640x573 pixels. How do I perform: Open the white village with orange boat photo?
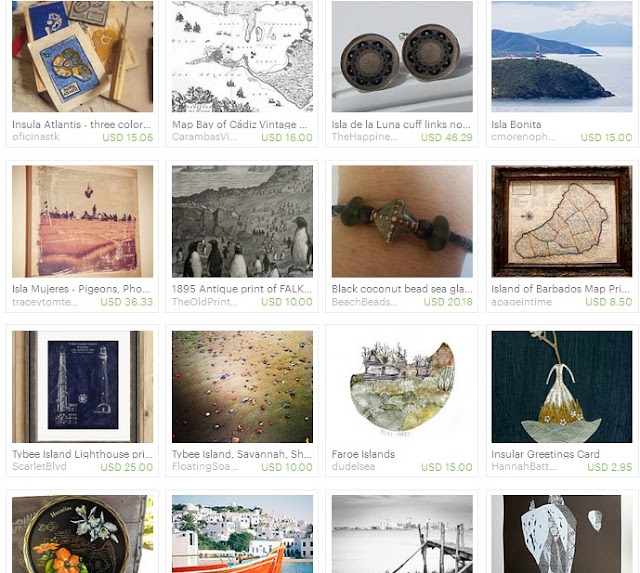click(x=242, y=534)
